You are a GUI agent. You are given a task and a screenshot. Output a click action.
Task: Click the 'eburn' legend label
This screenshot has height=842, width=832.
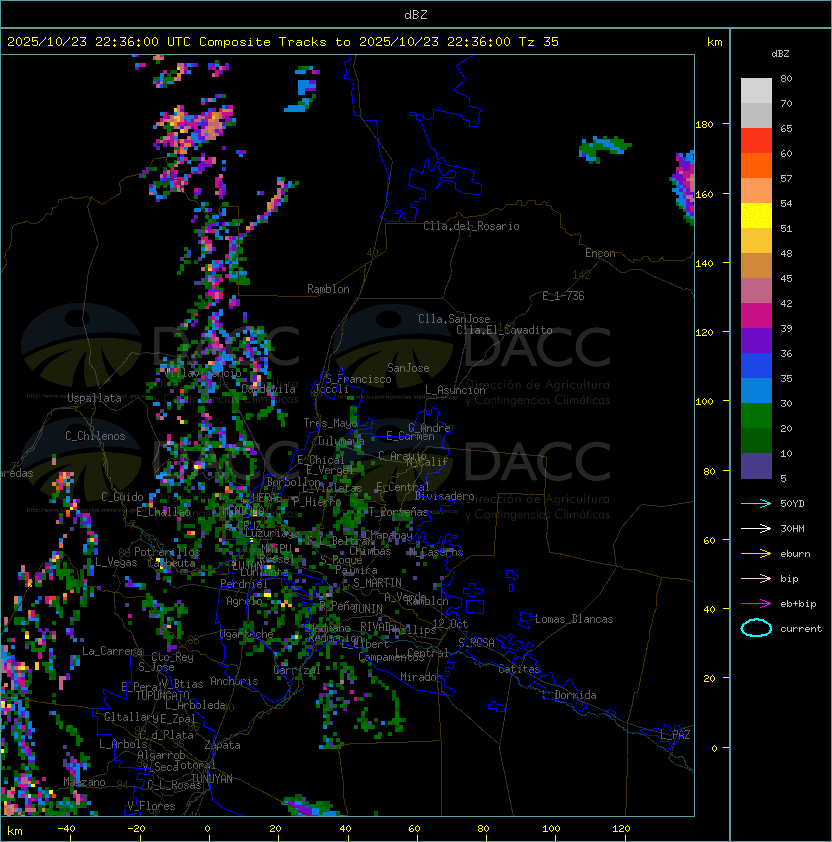[795, 554]
